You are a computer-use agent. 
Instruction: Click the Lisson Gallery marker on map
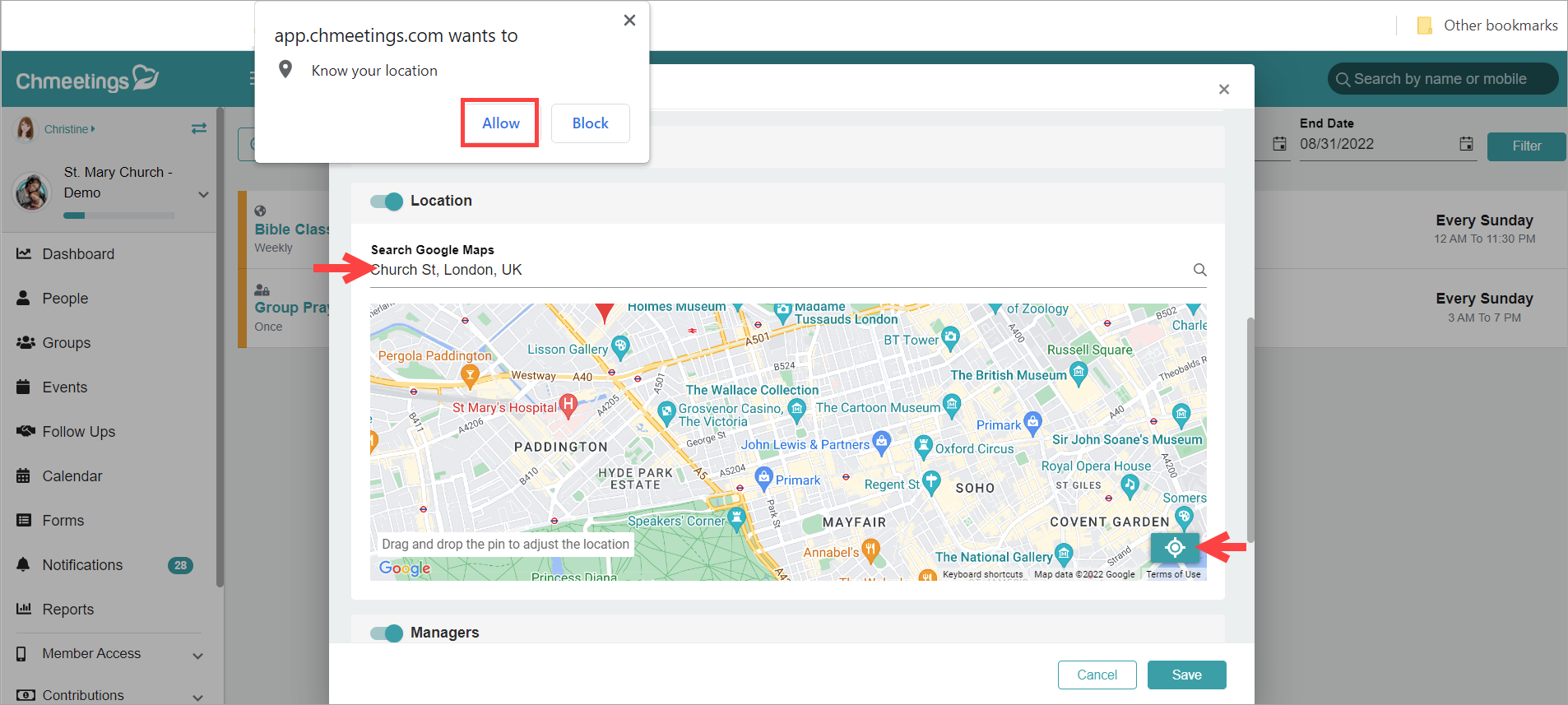(x=621, y=346)
